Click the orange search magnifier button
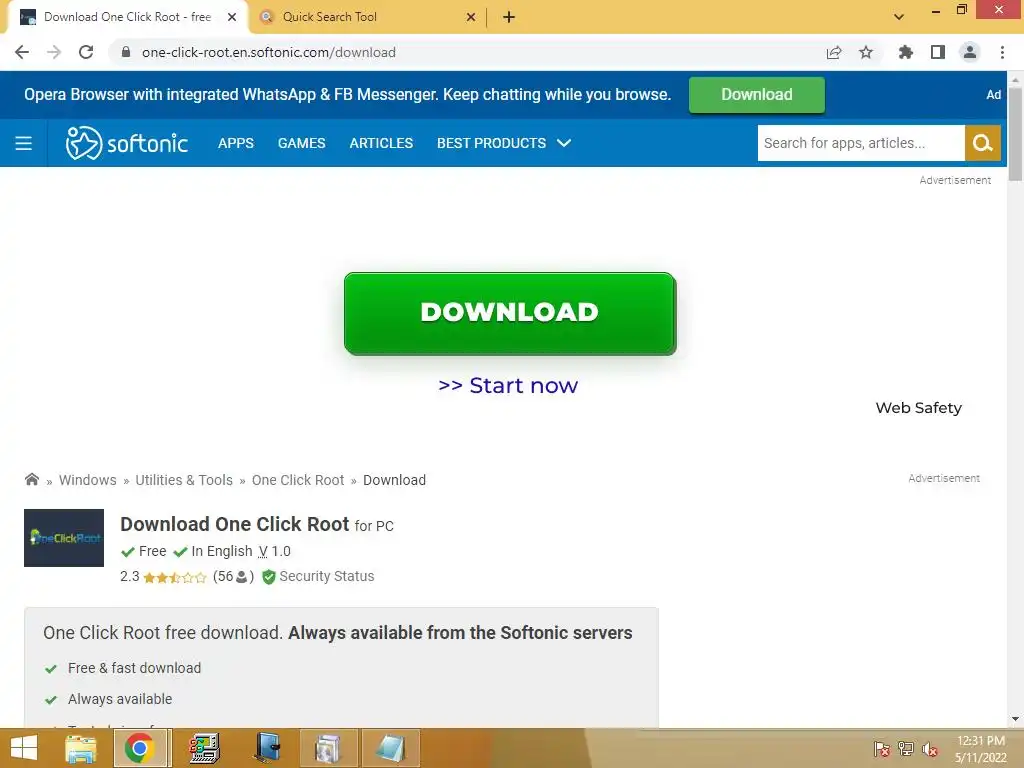The image size is (1024, 768). click(983, 143)
